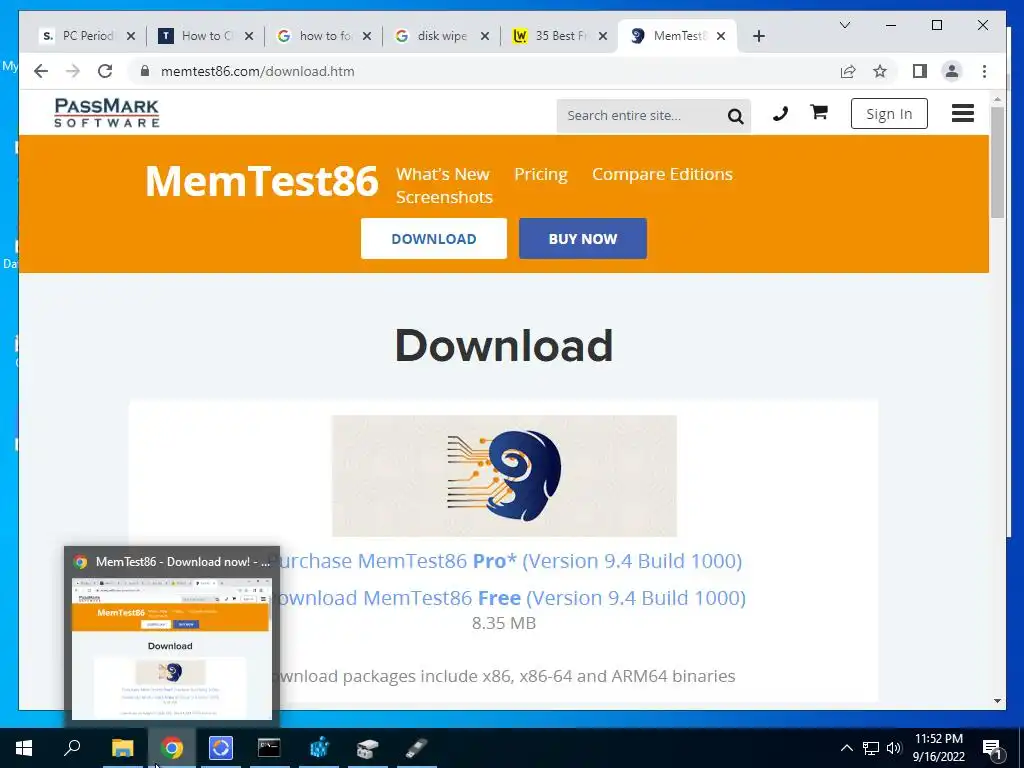Bookmark this page with star icon
This screenshot has width=1024, height=768.
(880, 71)
